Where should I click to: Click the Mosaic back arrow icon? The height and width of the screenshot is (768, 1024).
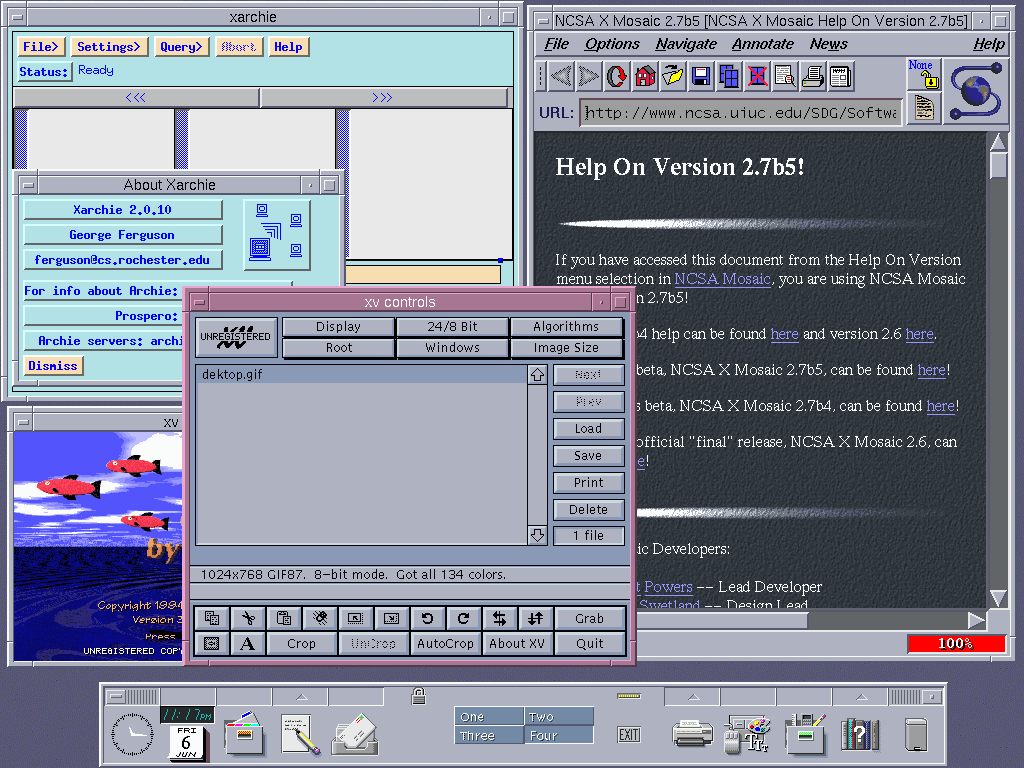pyautogui.click(x=561, y=76)
